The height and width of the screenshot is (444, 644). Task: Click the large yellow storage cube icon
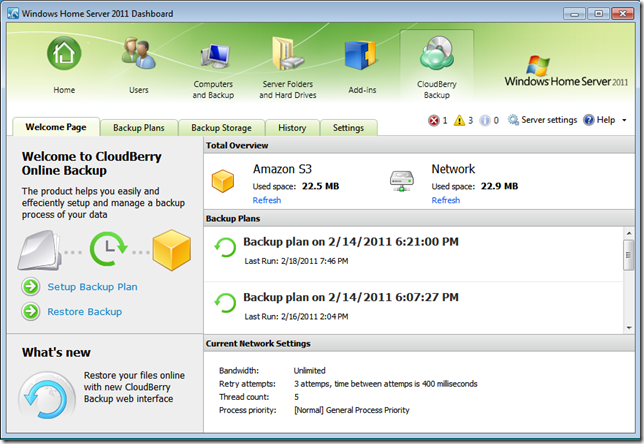(x=172, y=250)
